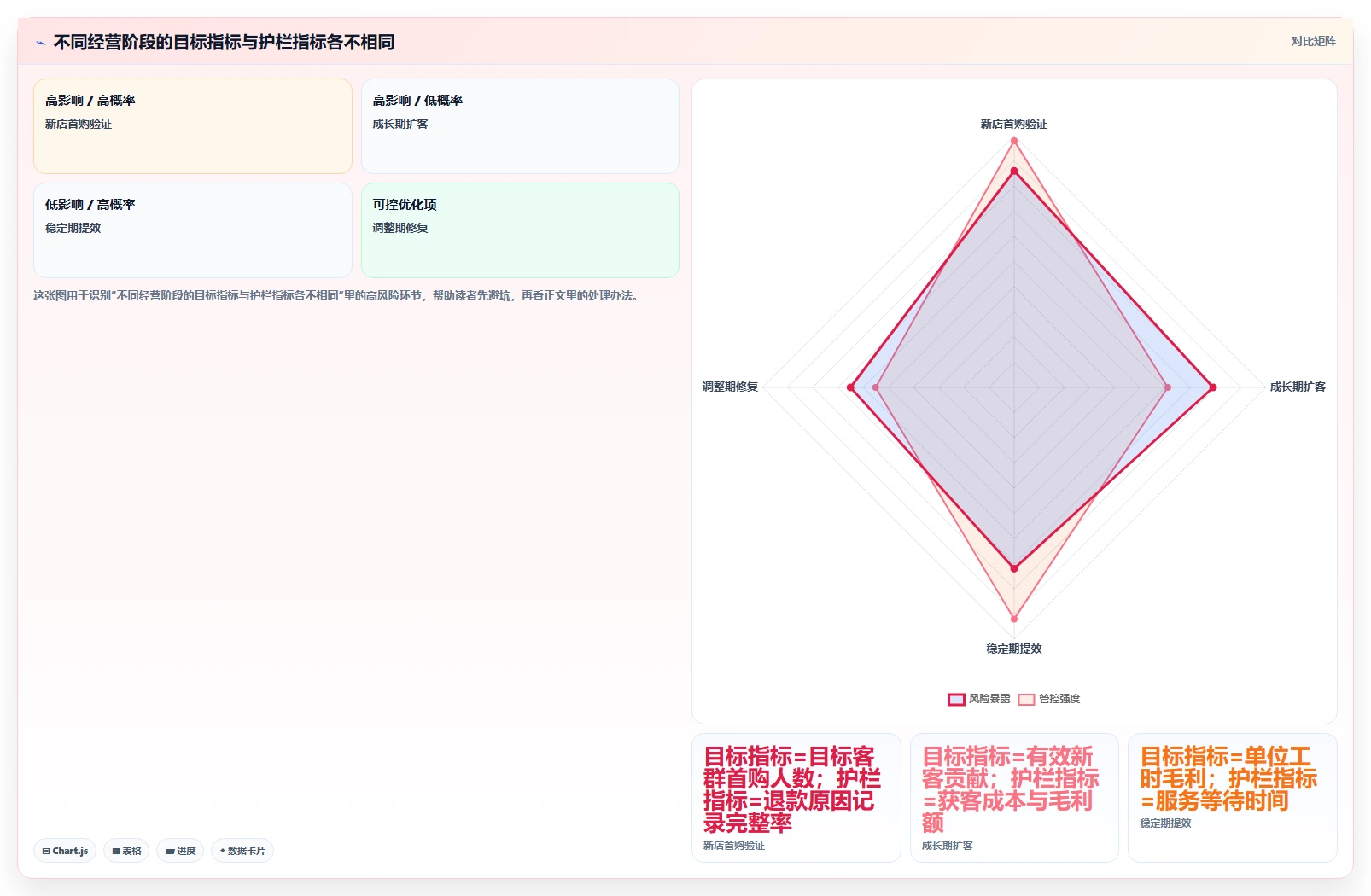
Task: Select the 高影响 / 低概率 matrix card
Action: [520, 126]
